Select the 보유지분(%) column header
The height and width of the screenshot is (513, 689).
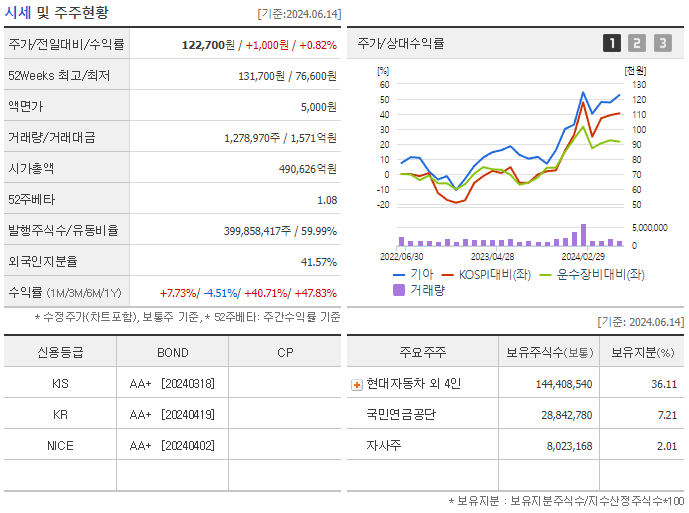click(x=643, y=353)
